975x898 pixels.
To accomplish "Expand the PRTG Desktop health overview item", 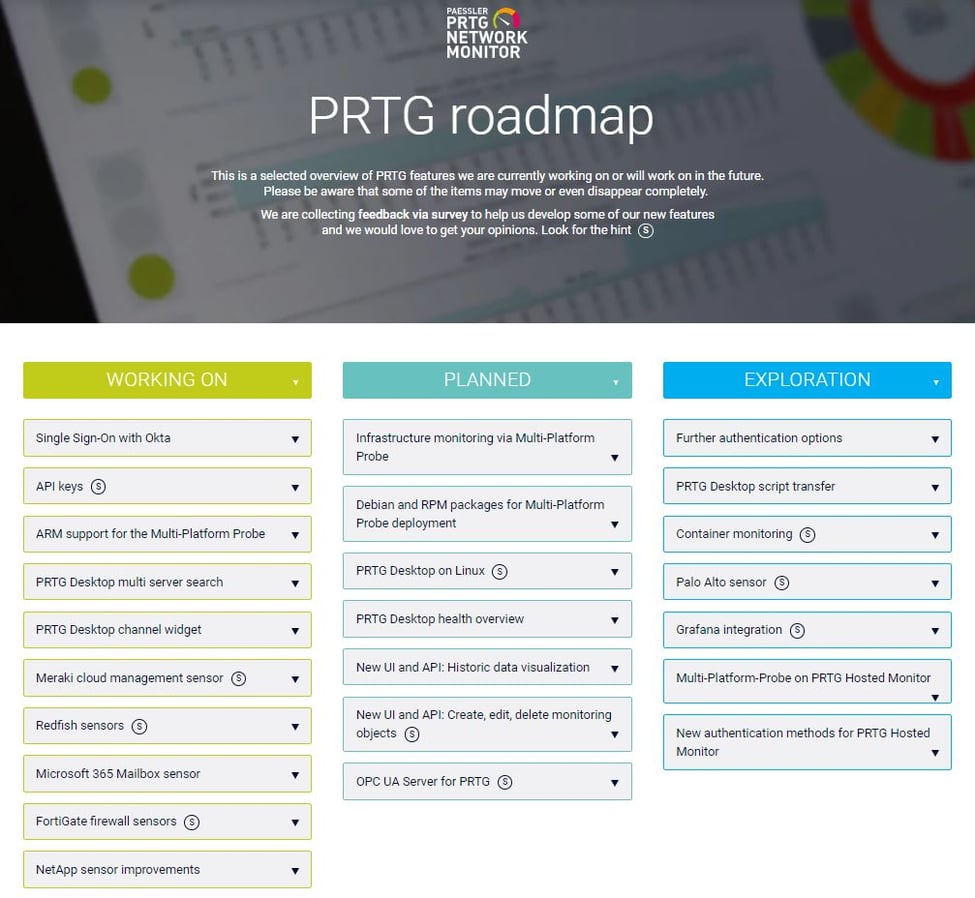I will click(x=614, y=619).
